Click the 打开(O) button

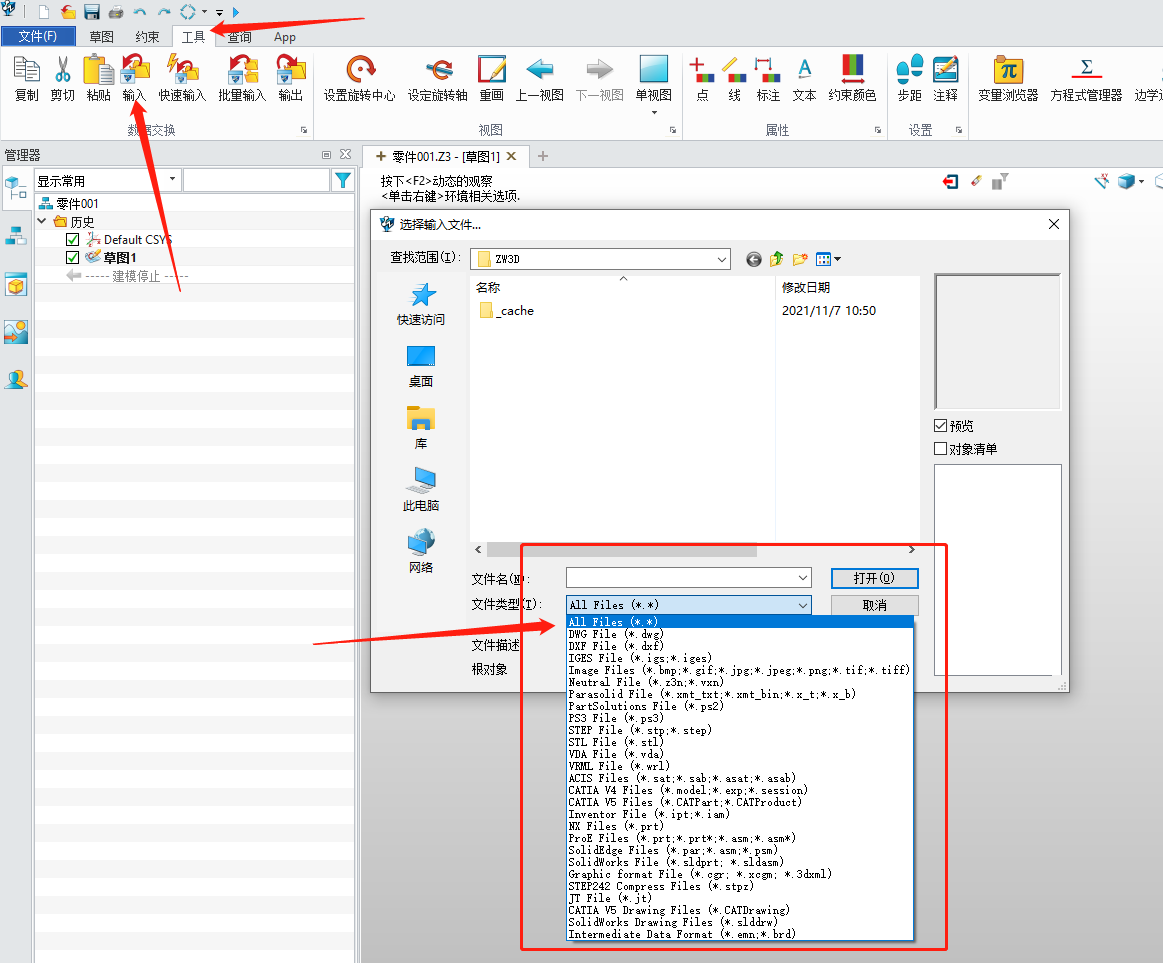[x=874, y=578]
